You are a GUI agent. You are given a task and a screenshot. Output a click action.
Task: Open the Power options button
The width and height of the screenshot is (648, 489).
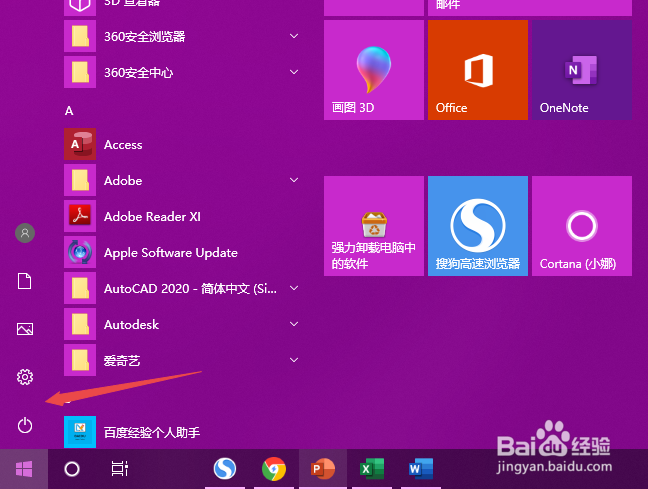coord(25,425)
